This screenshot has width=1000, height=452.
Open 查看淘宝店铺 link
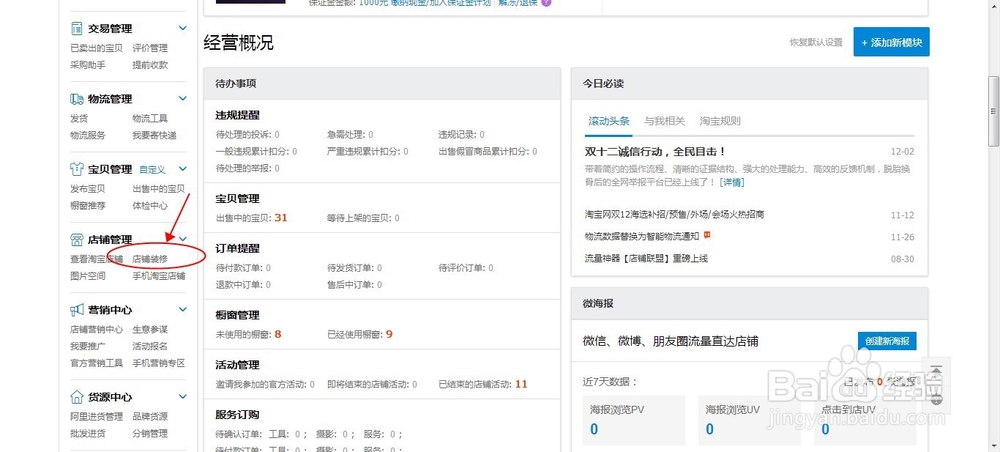click(x=96, y=259)
